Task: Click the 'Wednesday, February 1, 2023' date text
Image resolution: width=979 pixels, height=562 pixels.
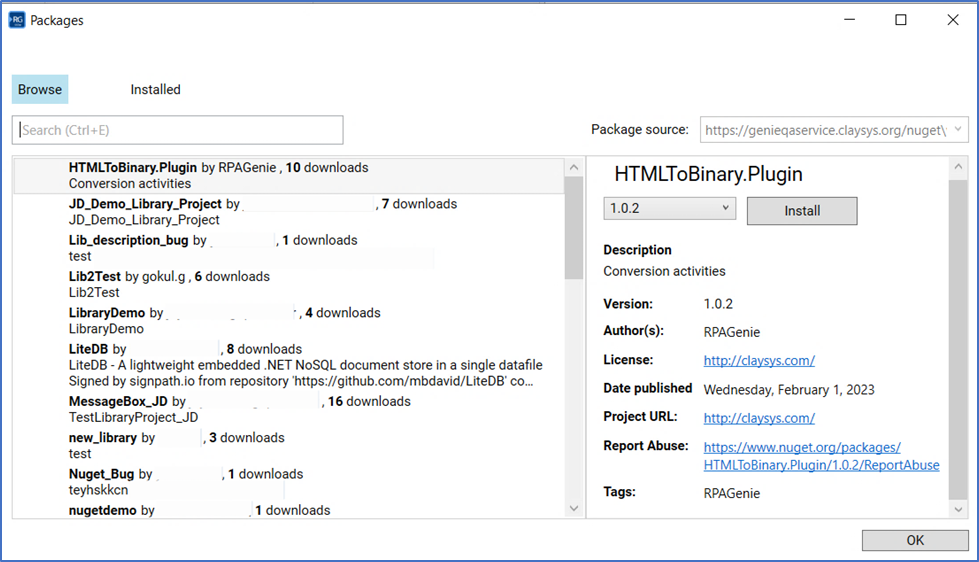Action: pyautogui.click(x=789, y=390)
